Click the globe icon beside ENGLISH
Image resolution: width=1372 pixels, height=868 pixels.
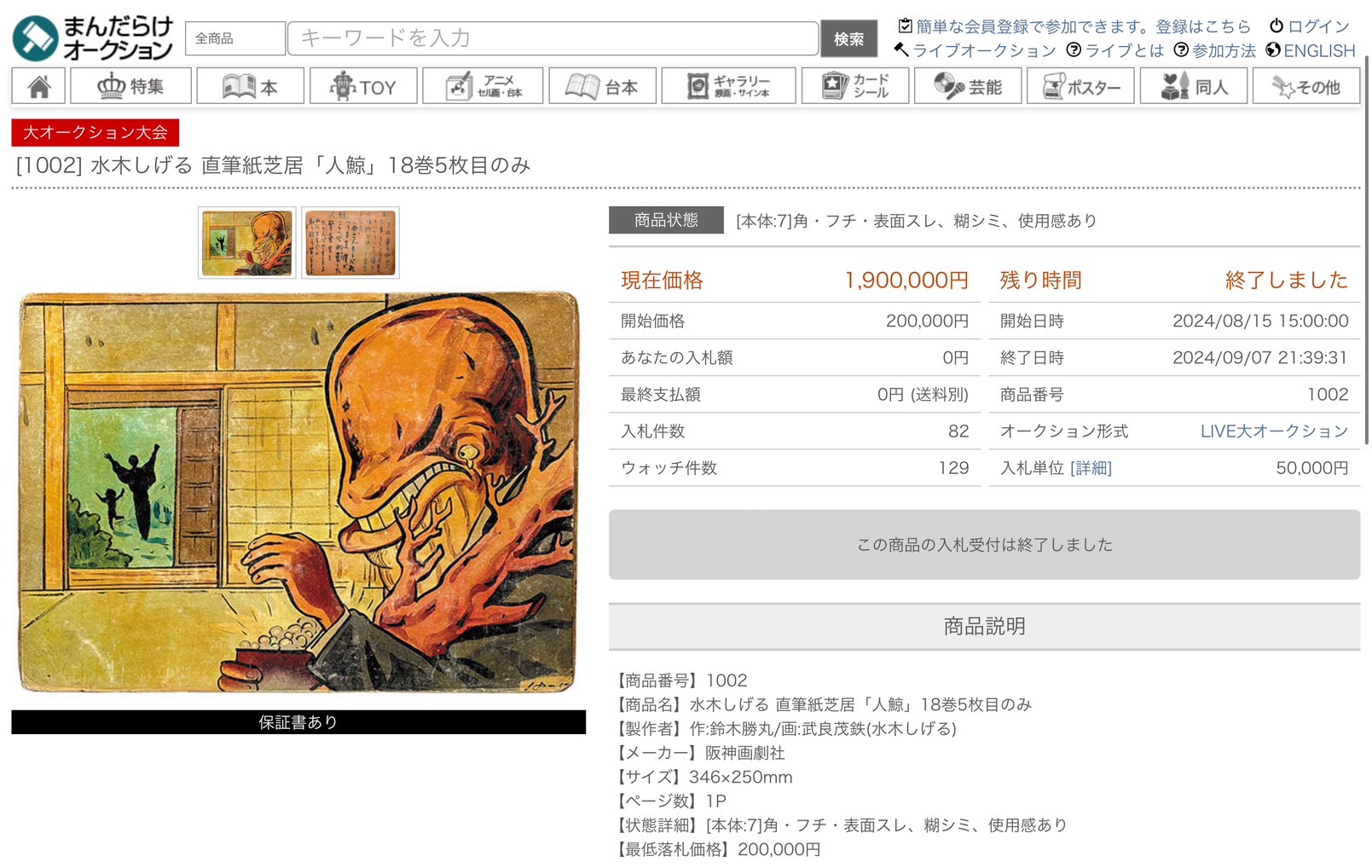pyautogui.click(x=1273, y=50)
